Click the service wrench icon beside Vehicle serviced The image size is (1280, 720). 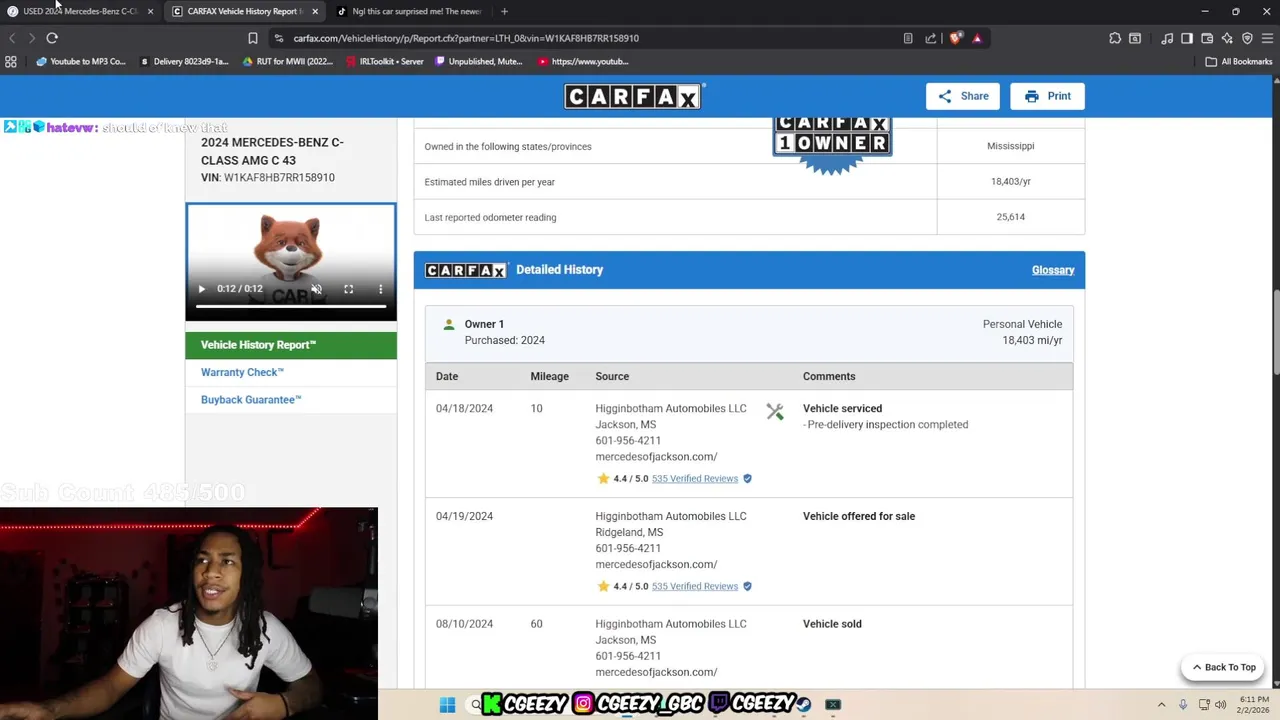(x=775, y=412)
